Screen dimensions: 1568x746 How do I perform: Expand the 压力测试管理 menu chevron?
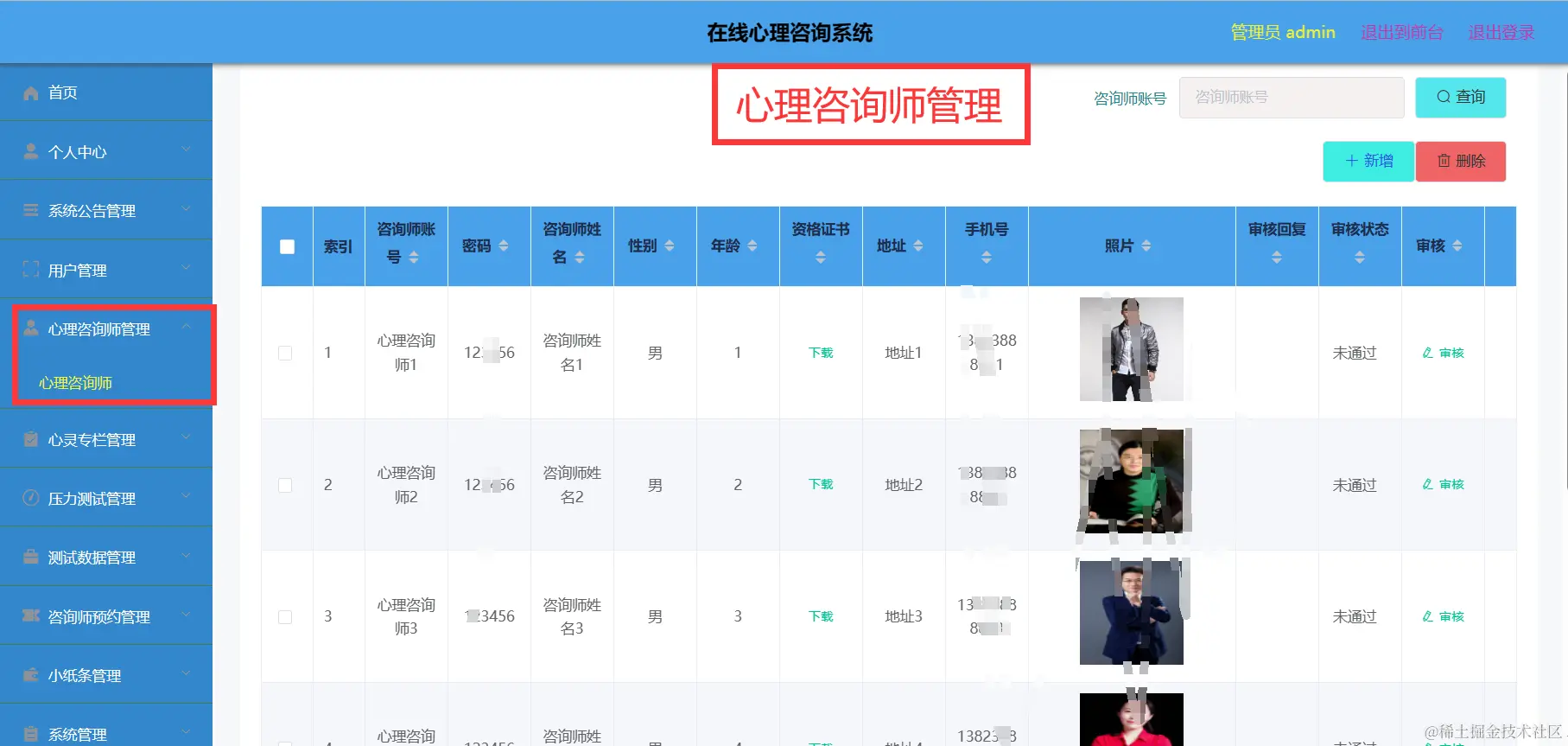pos(186,496)
